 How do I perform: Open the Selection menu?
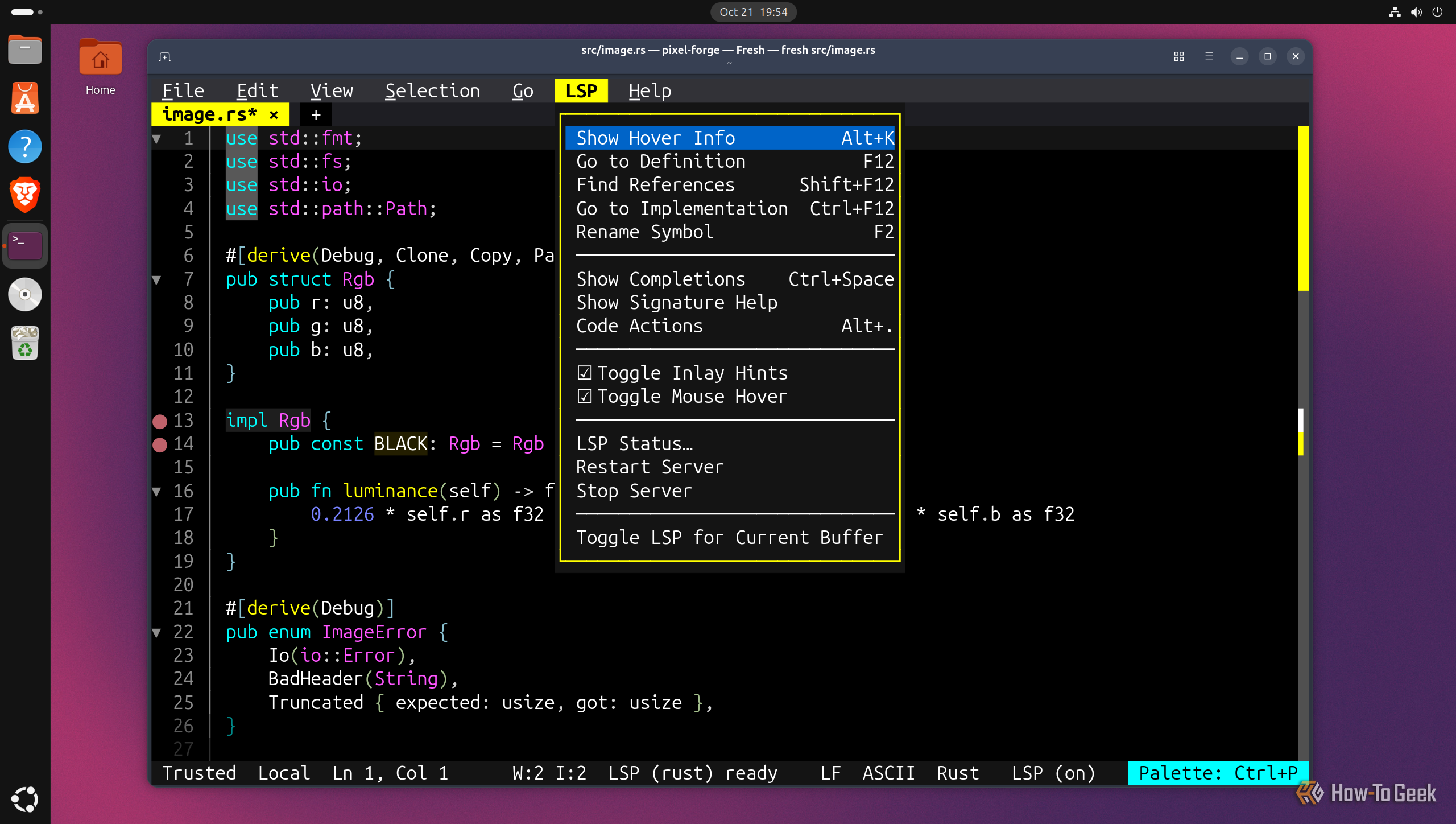[433, 91]
